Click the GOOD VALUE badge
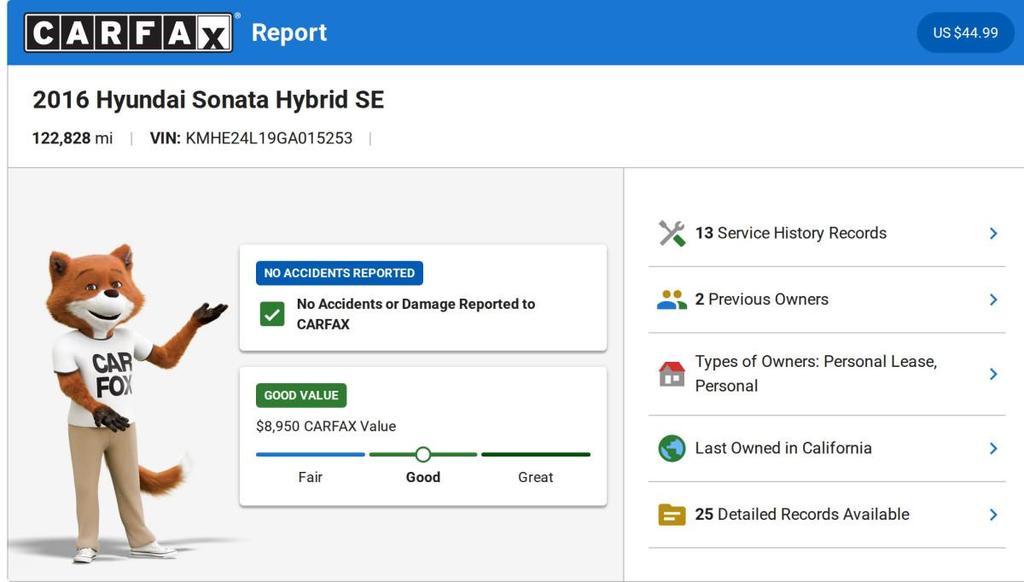The image size is (1024, 582). coord(301,395)
